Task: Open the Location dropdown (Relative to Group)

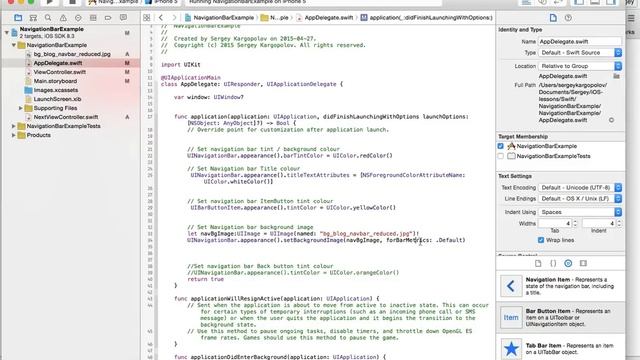Action: tap(580, 66)
